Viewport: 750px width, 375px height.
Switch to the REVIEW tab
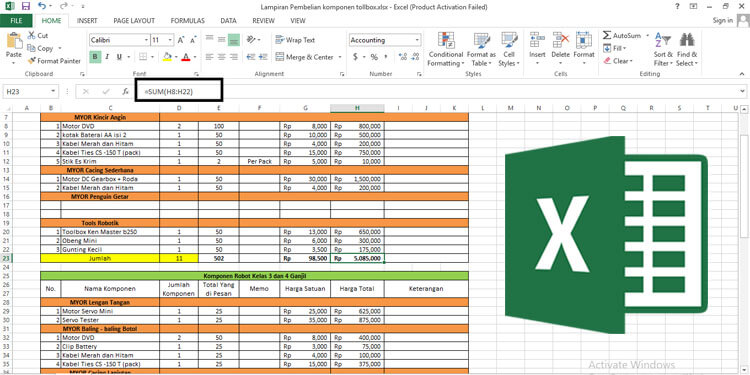pos(264,21)
